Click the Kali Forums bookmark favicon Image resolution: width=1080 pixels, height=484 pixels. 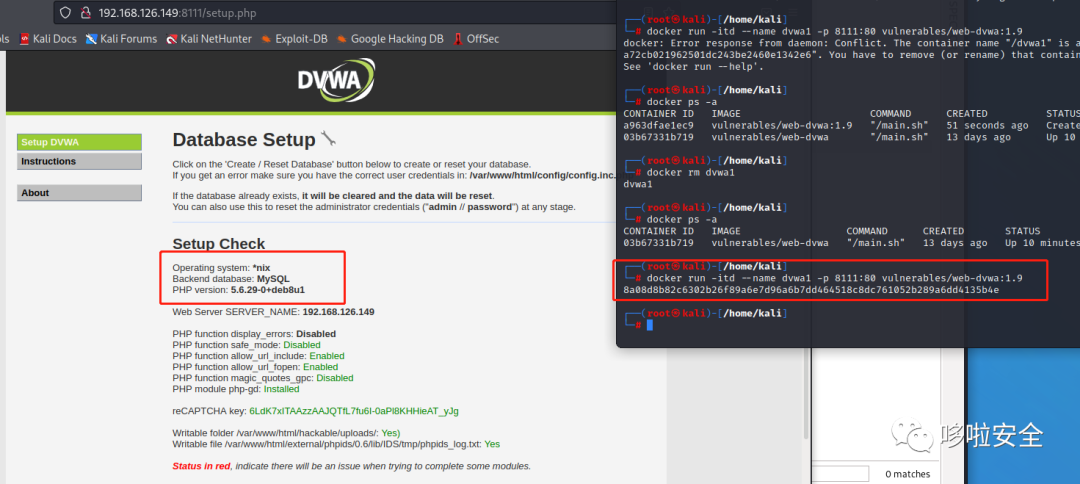point(91,39)
